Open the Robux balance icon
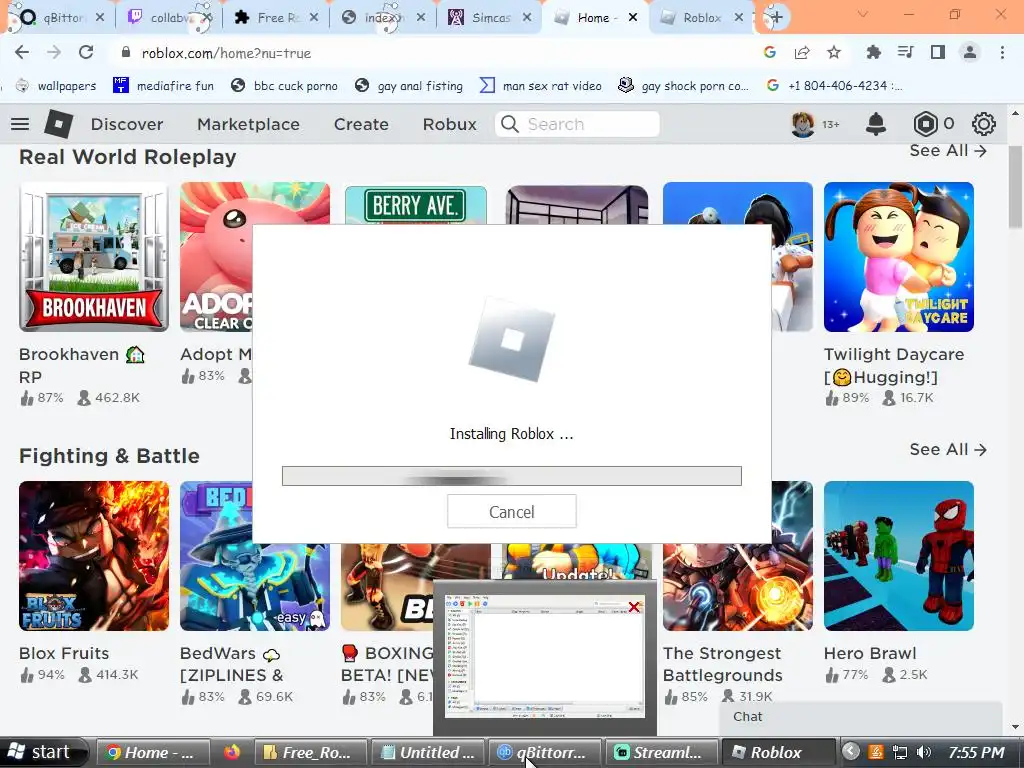This screenshot has height=768, width=1024. click(x=925, y=124)
